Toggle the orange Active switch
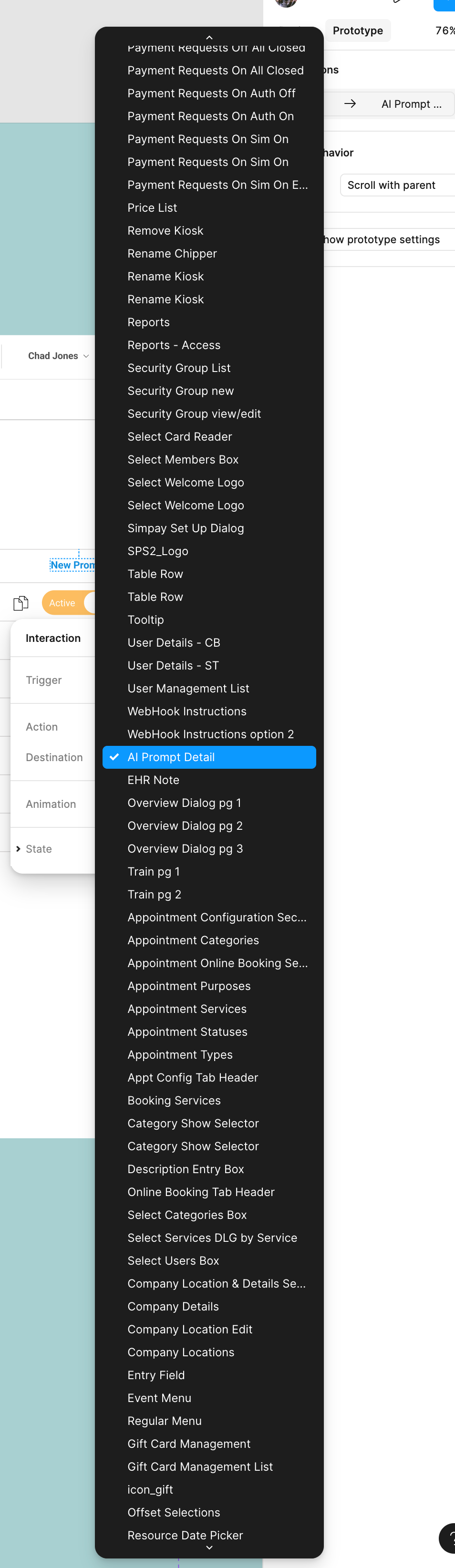Viewport: 455px width, 1568px height. click(68, 603)
